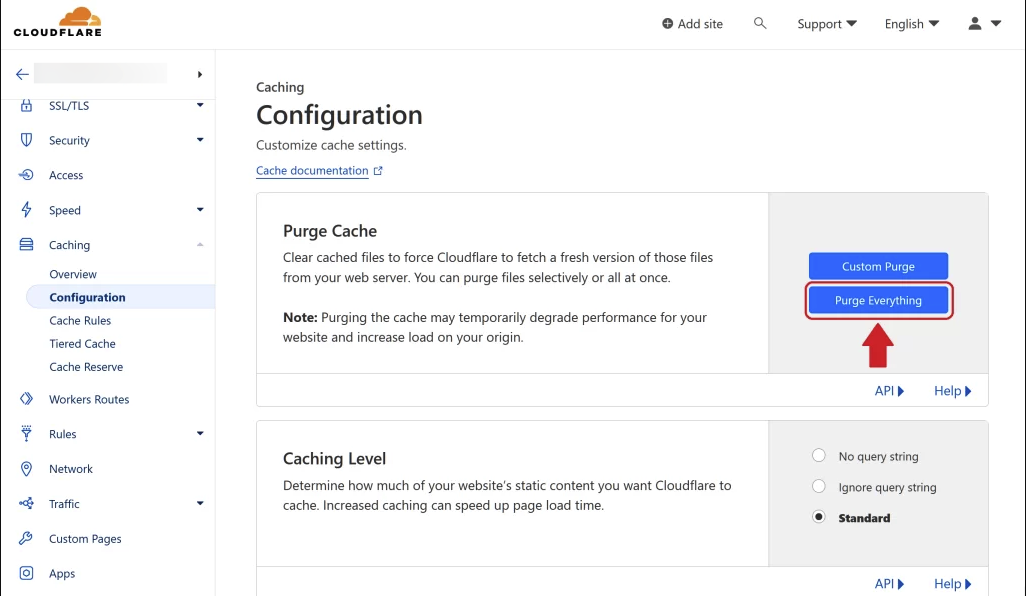1026x596 pixels.
Task: Click the Caching server icon
Action: (27, 244)
